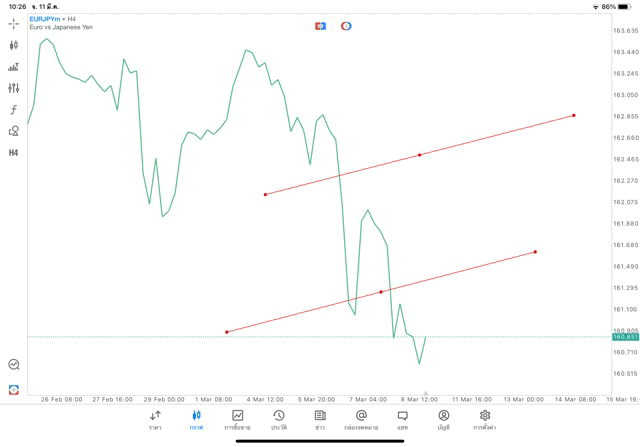Viewport: 640px width, 447px height.
Task: Tap the new order icon in sidebar
Action: (x=14, y=389)
